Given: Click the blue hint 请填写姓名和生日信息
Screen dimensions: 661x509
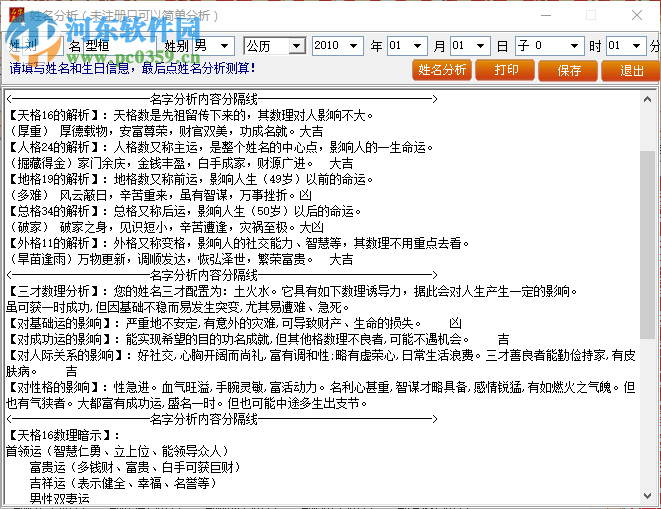Looking at the screenshot, I should (x=133, y=68).
